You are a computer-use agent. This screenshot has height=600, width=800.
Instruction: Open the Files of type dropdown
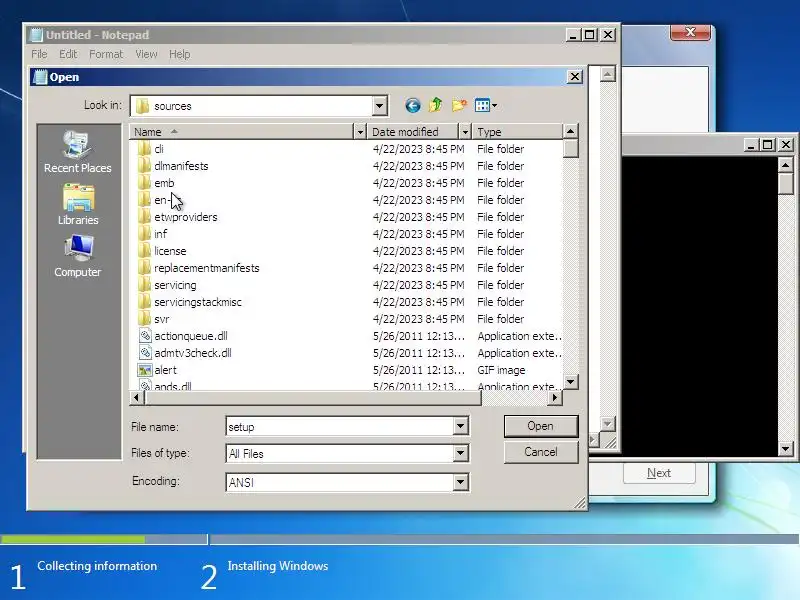(460, 453)
